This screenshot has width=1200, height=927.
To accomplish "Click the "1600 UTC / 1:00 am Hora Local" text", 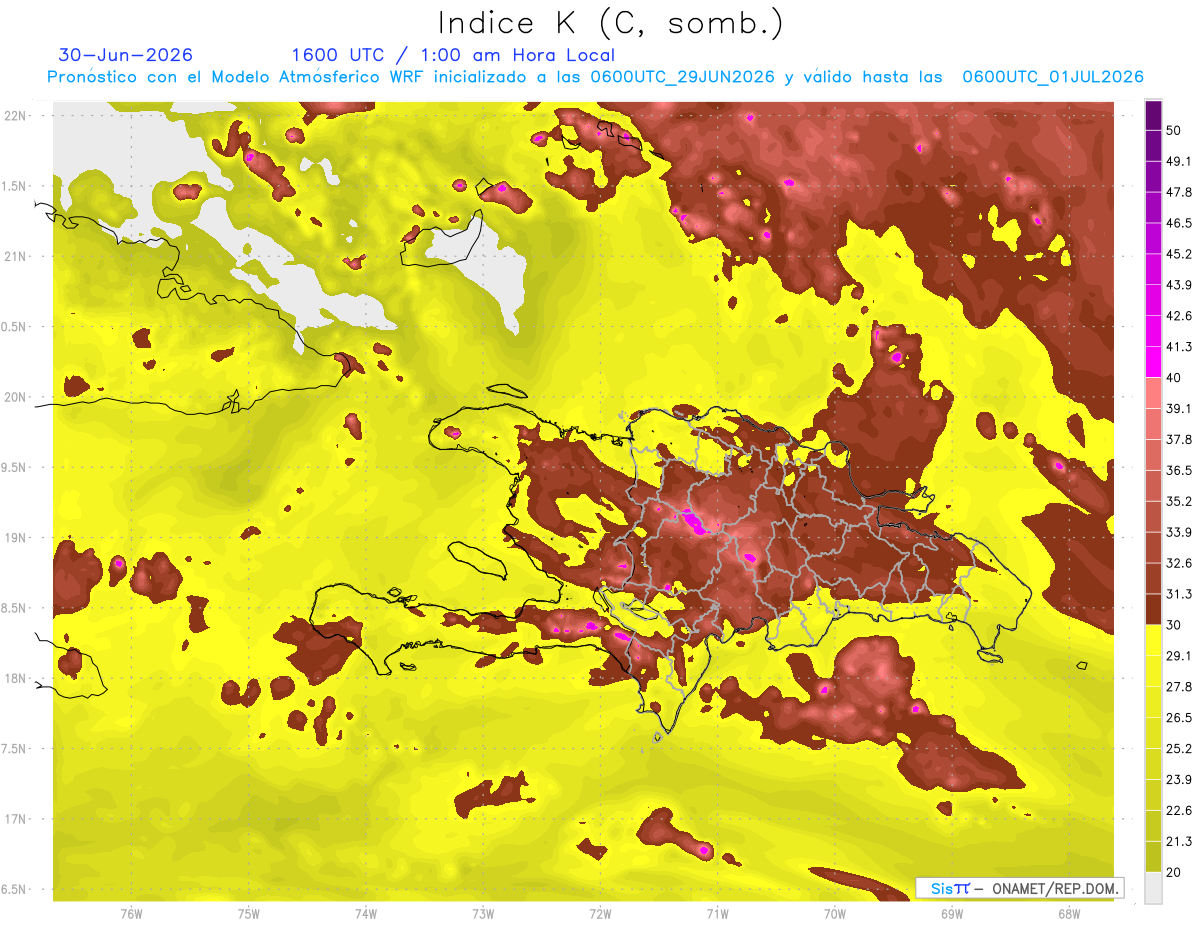I will [x=453, y=55].
